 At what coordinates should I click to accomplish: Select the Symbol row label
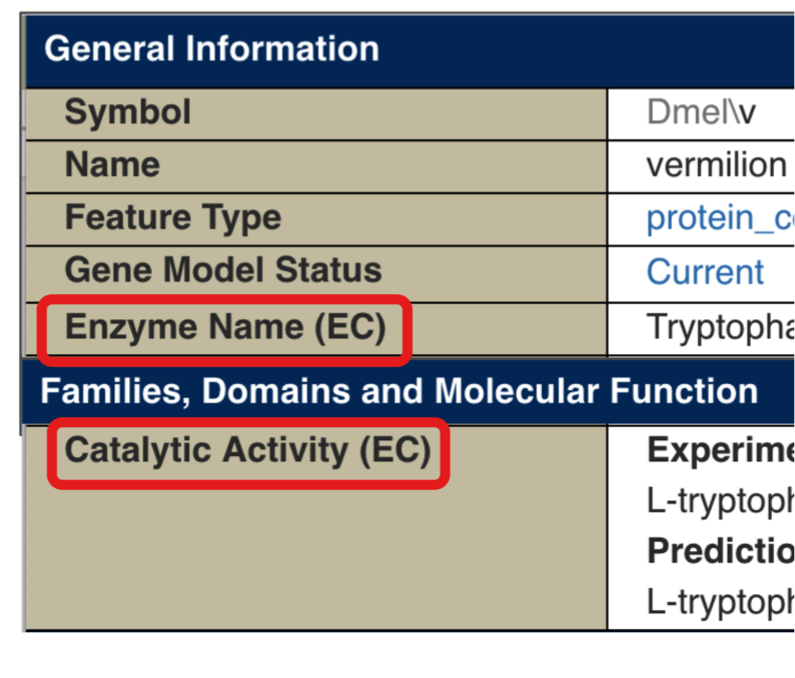tap(127, 112)
